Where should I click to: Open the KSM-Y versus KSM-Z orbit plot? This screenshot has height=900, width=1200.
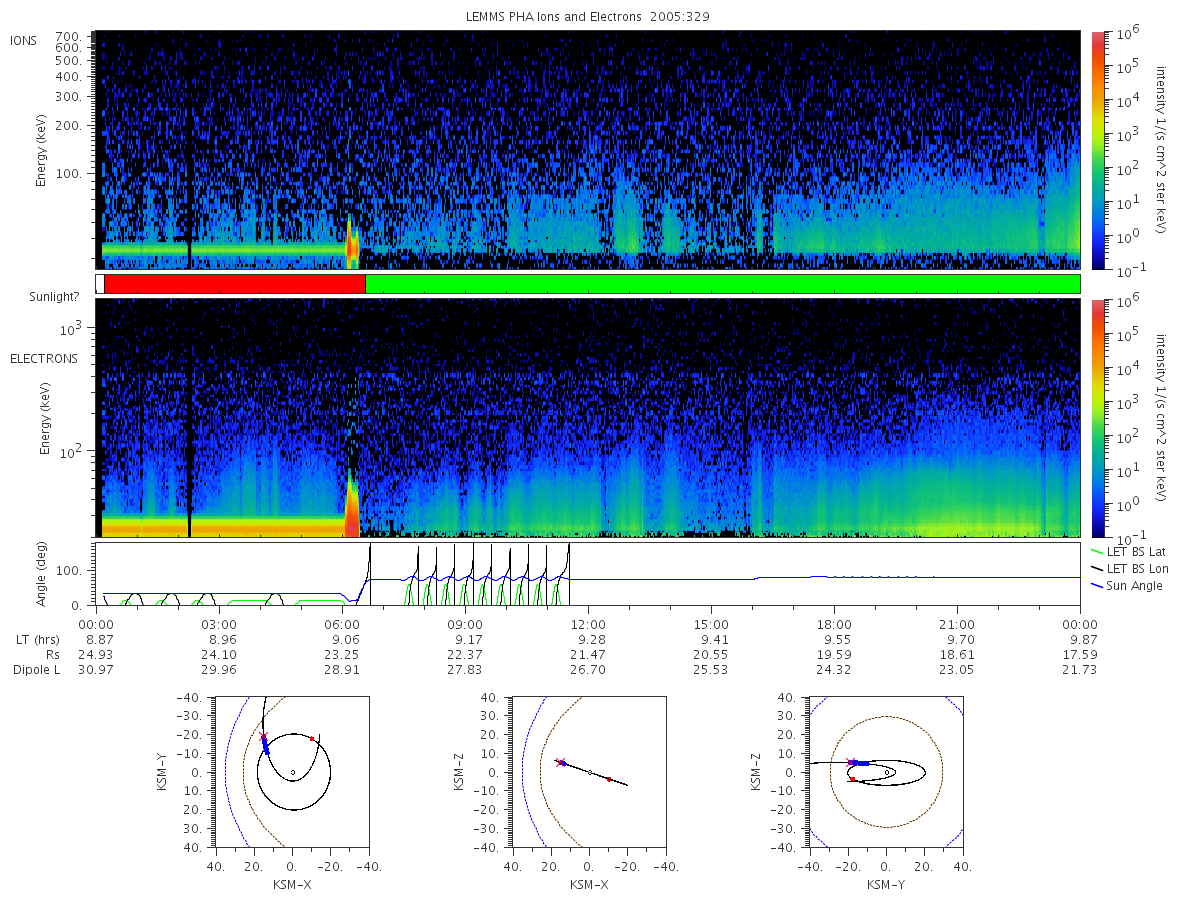pos(886,772)
